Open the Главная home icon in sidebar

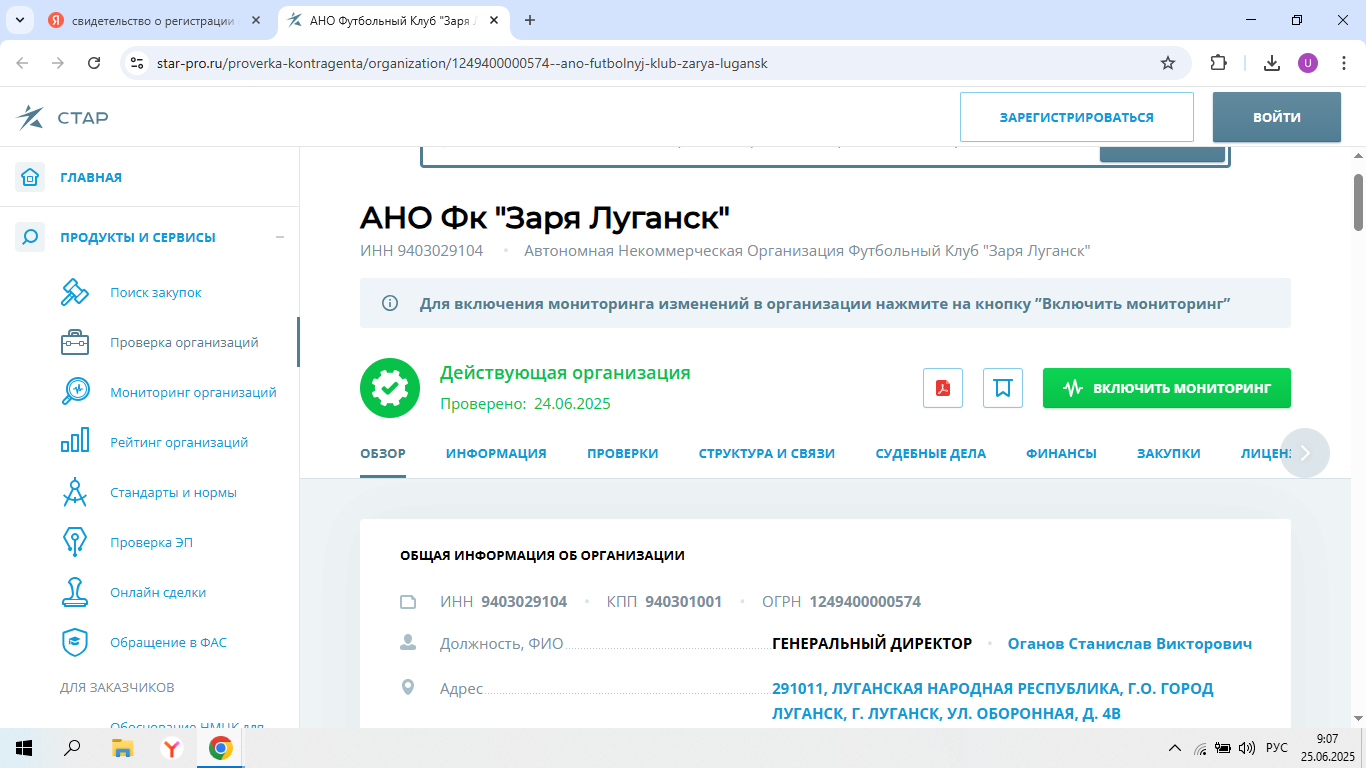click(30, 177)
